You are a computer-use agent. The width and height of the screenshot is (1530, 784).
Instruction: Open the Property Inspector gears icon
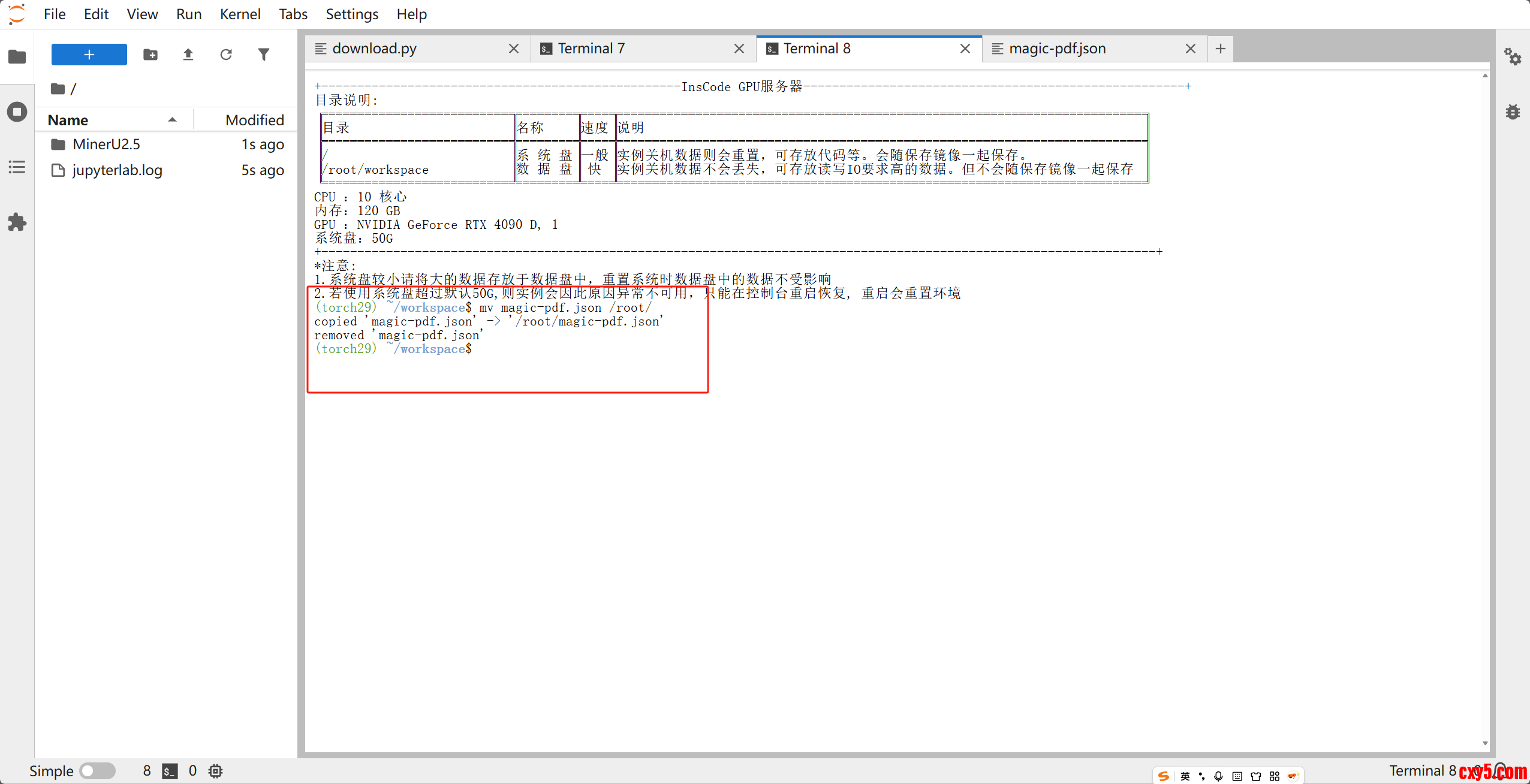tap(1513, 57)
